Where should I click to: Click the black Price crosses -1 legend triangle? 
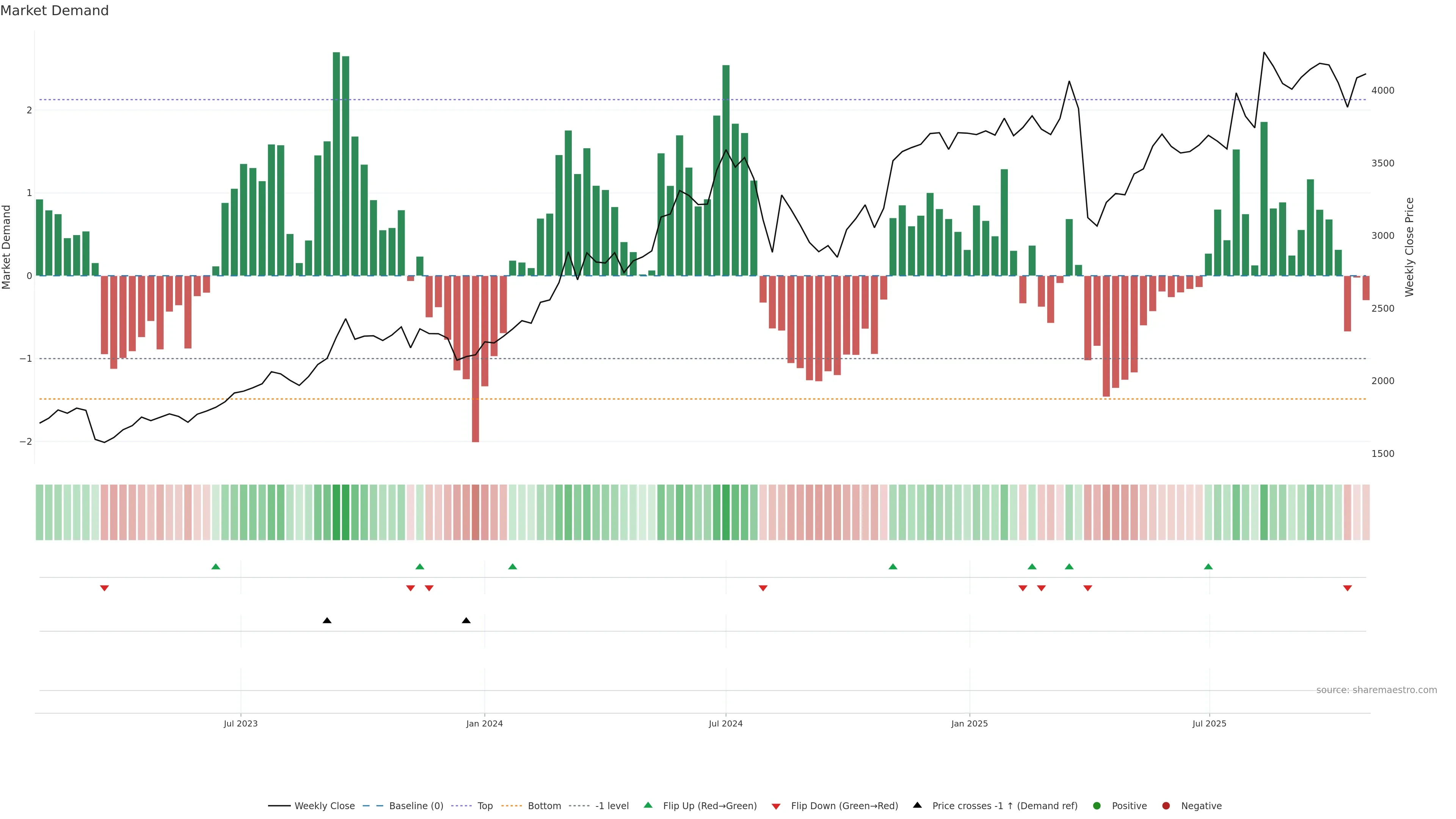click(x=917, y=805)
